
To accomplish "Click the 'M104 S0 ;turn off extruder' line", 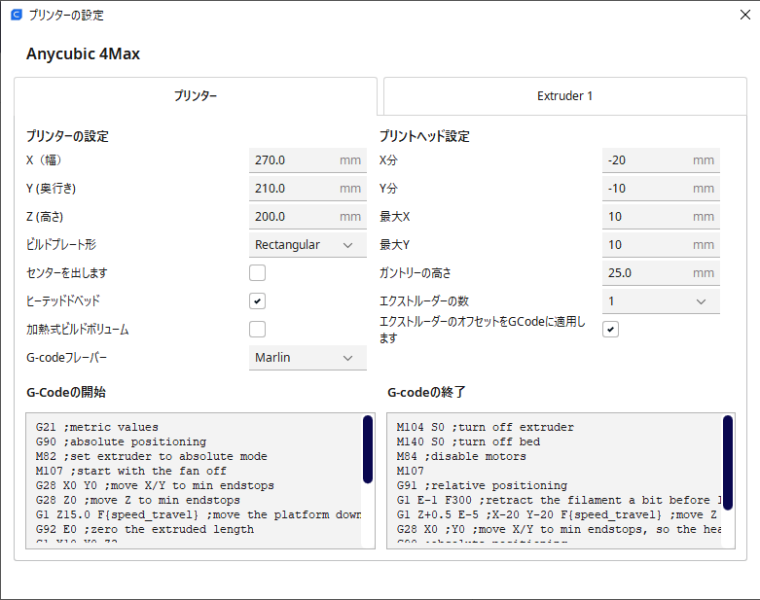I will pos(485,427).
